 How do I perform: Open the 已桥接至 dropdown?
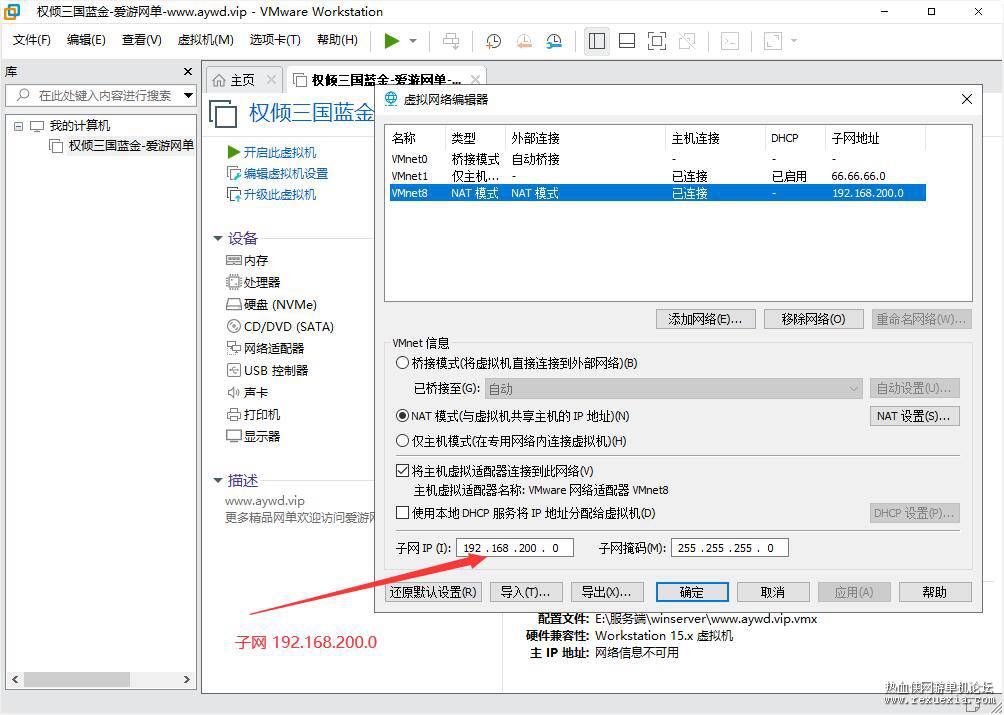point(674,389)
